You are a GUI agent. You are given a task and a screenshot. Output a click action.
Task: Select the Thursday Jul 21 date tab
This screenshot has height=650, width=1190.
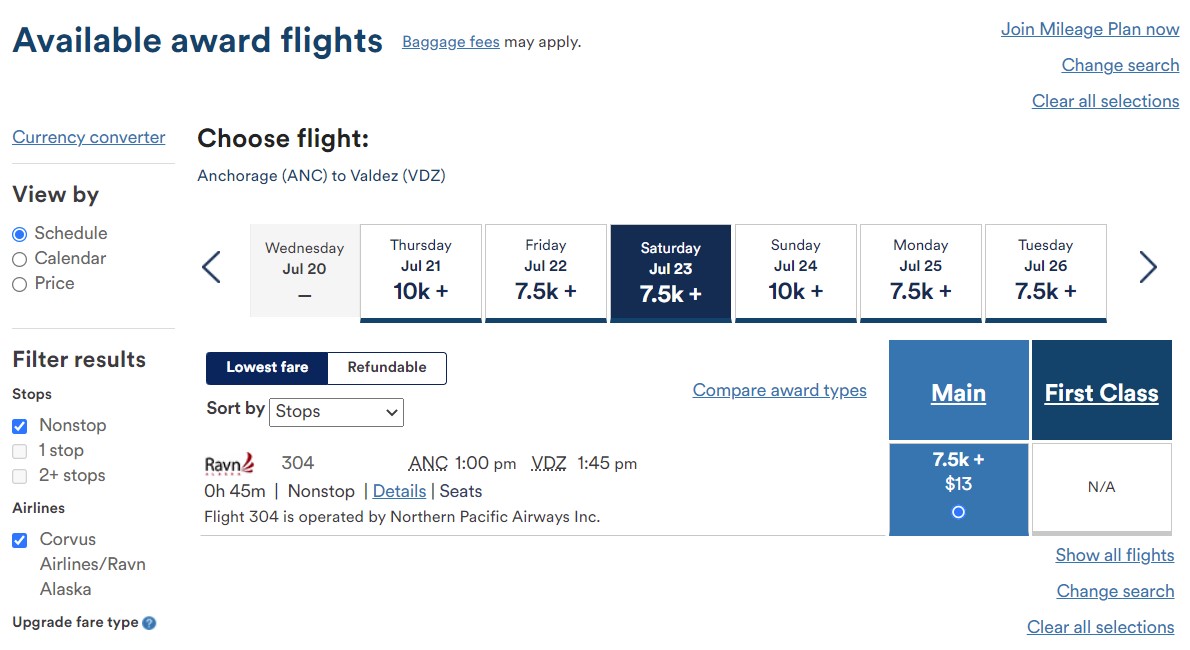[420, 272]
